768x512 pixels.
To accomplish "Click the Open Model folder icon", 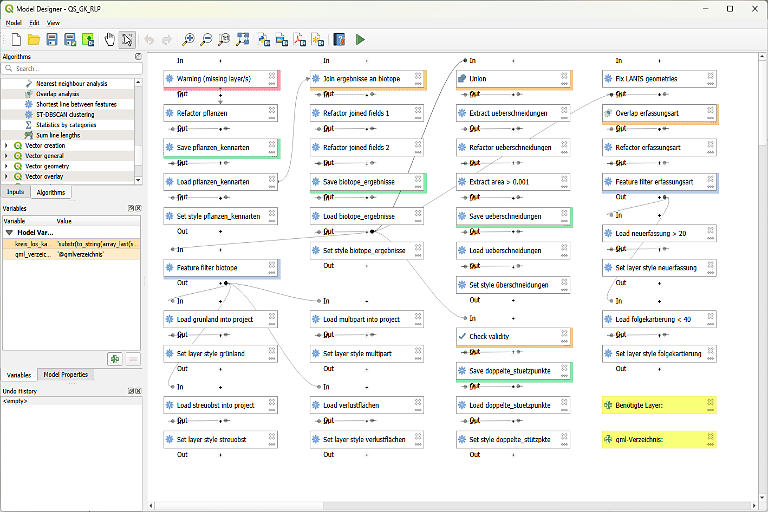I will pos(33,40).
